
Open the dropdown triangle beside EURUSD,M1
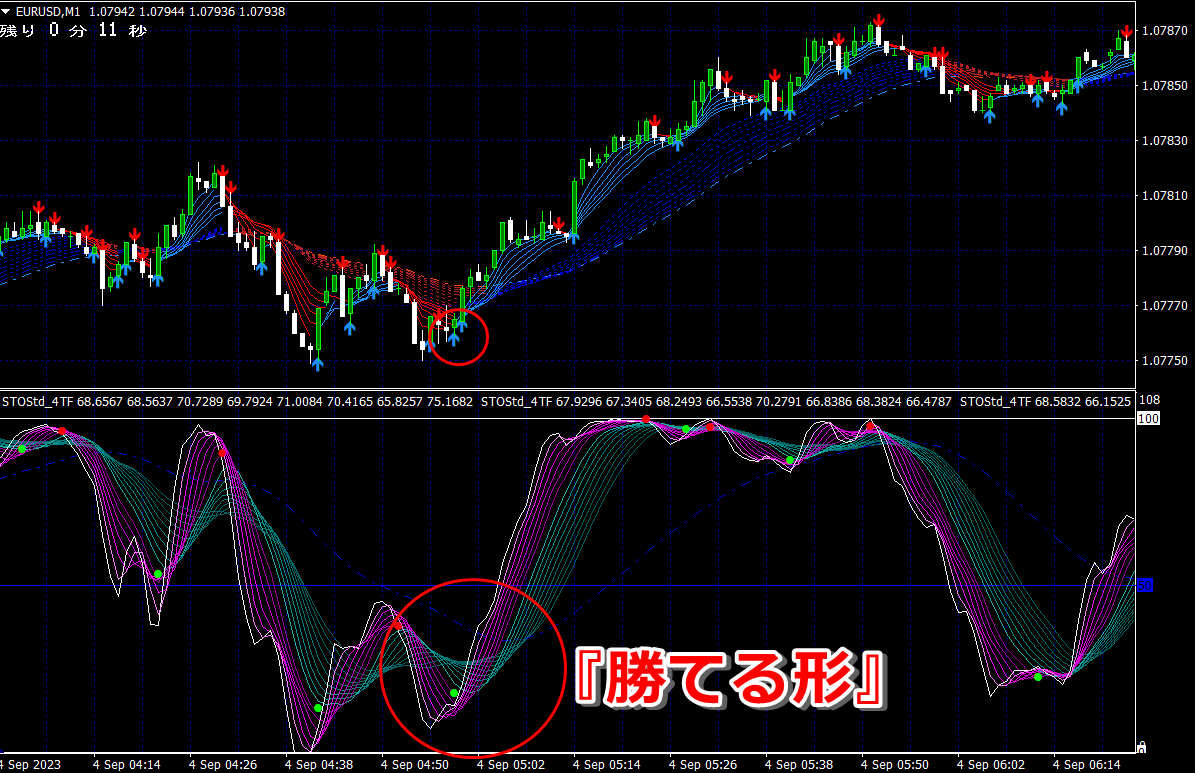click(x=6, y=12)
